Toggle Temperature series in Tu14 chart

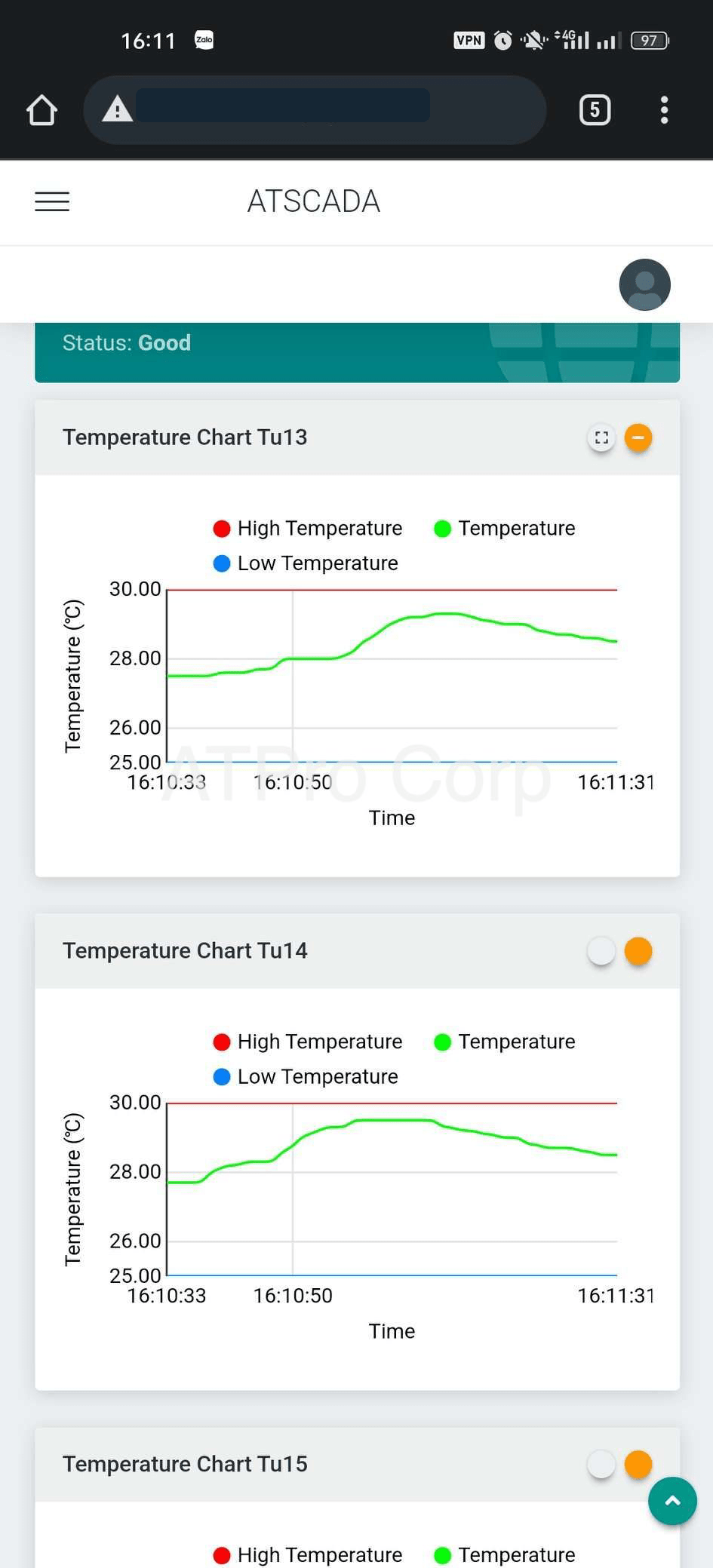click(x=505, y=1042)
